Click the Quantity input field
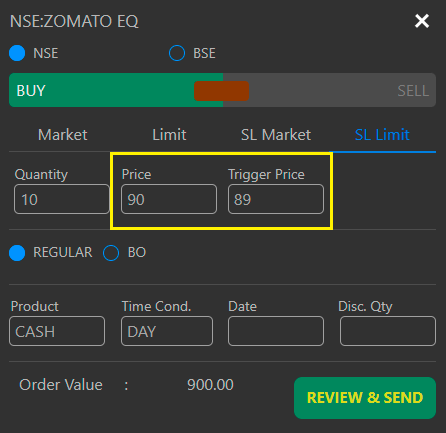The height and width of the screenshot is (433, 446). pos(62,199)
